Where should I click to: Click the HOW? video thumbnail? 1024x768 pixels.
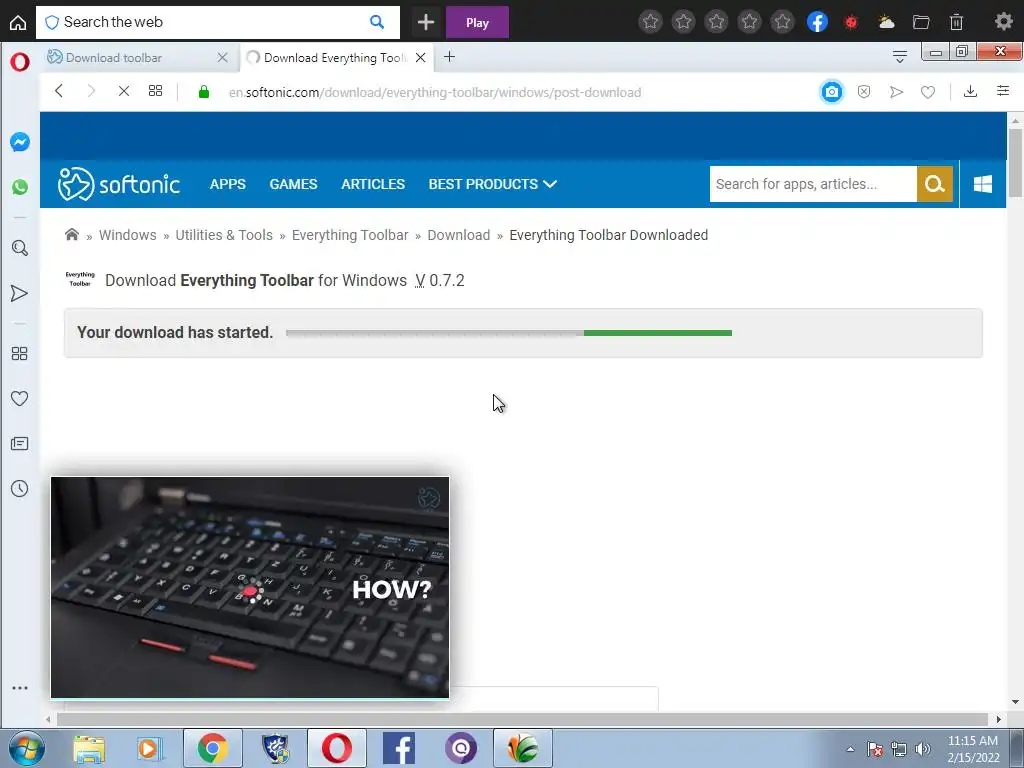point(250,588)
